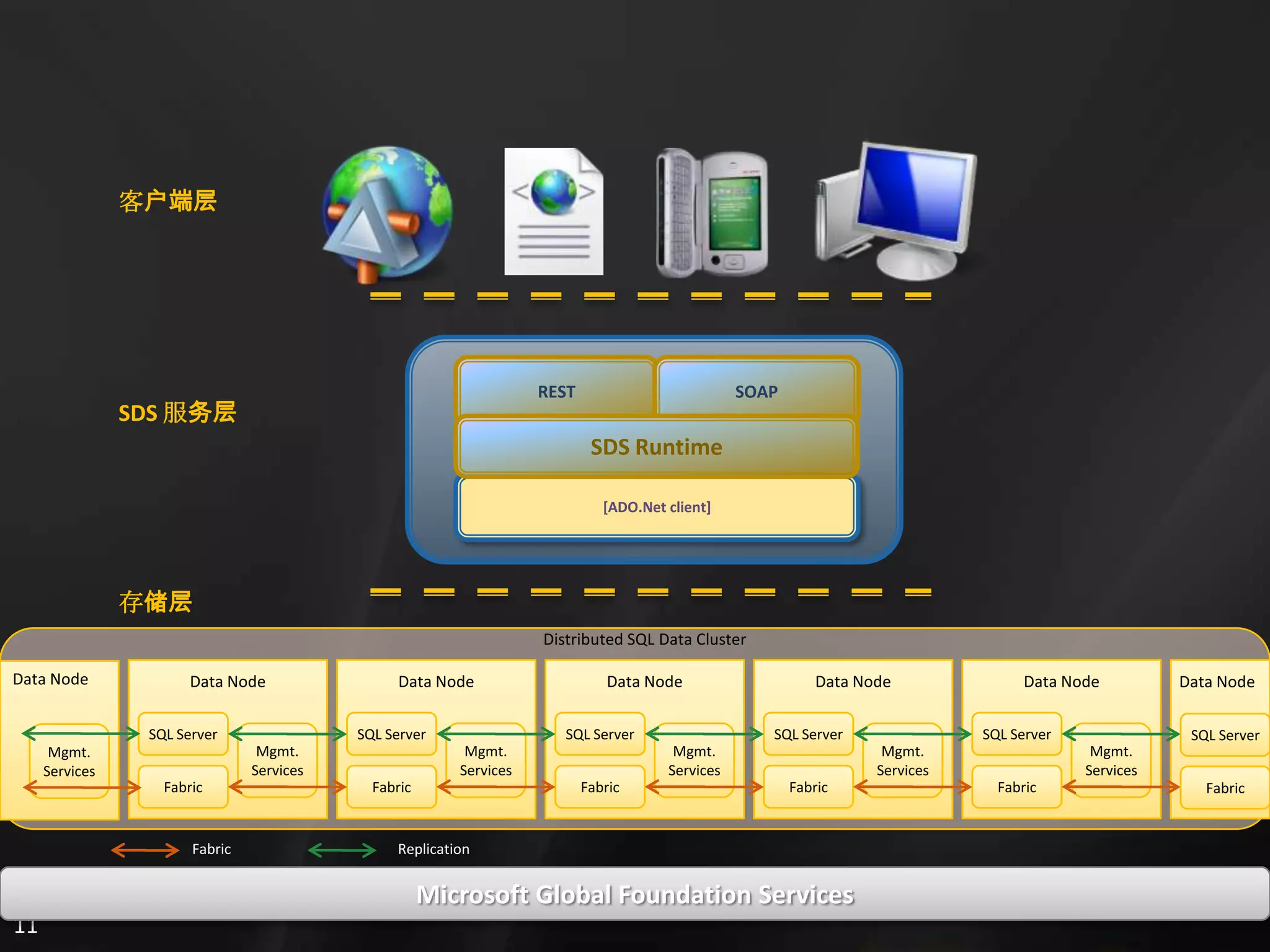Click the rightmost Data Node label
1270x952 pixels.
[1217, 682]
